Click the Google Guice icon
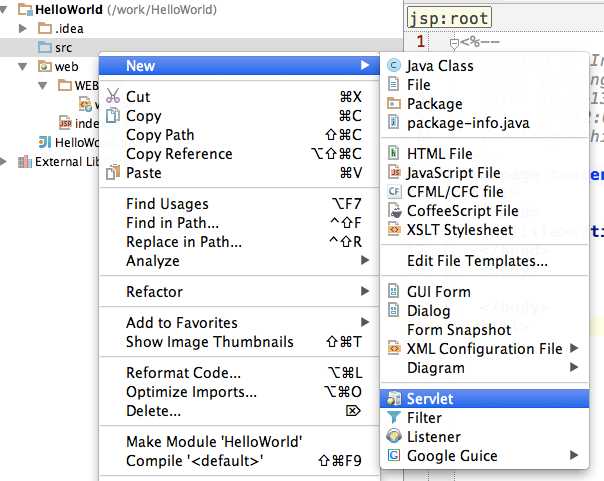Screen dimensions: 604x481 tap(393, 456)
